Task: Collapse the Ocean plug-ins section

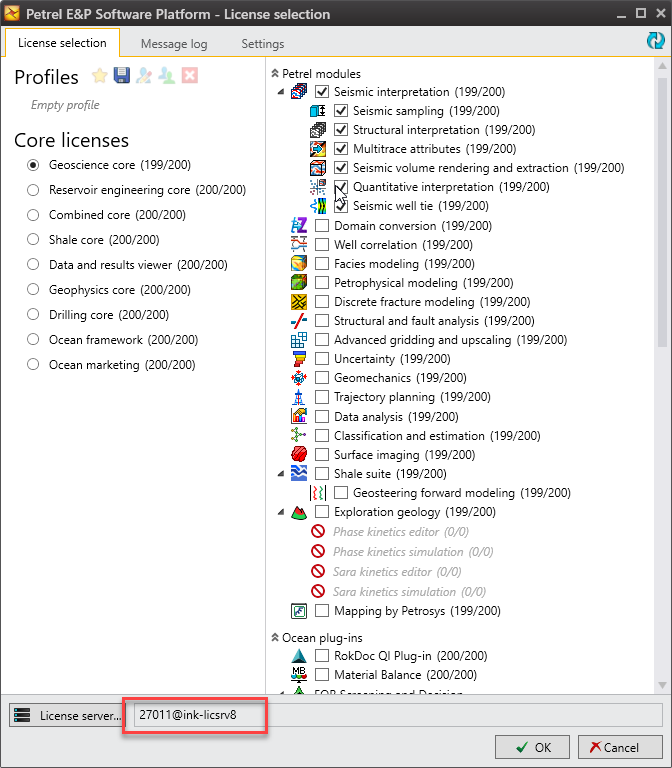Action: (x=275, y=638)
